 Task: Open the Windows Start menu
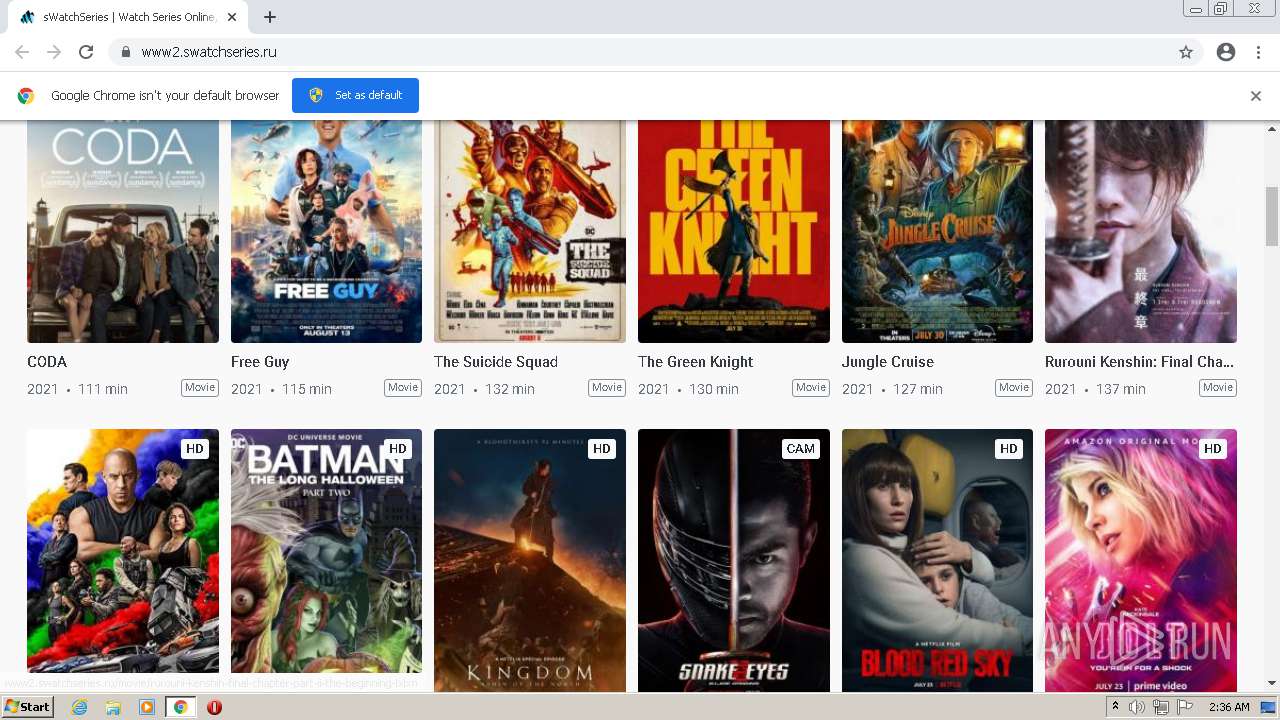pyautogui.click(x=27, y=707)
